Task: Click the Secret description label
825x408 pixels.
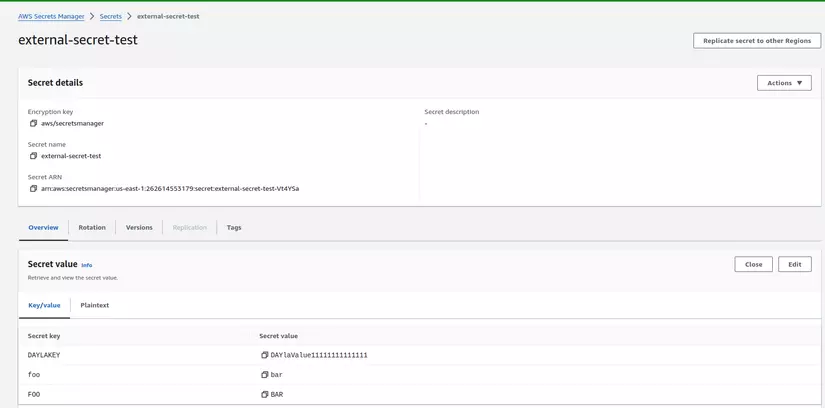Action: [x=452, y=112]
